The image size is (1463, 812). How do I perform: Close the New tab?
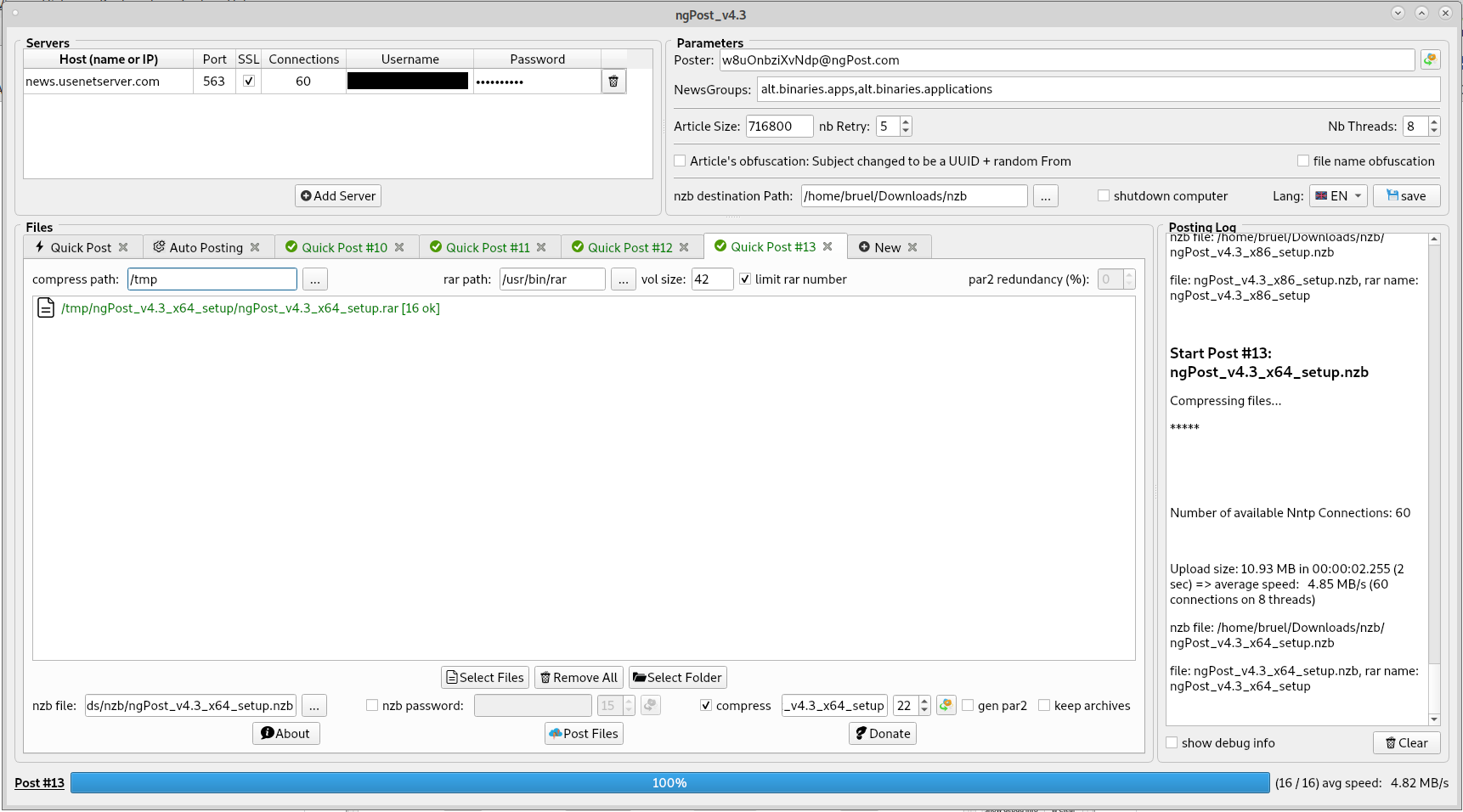click(x=912, y=247)
